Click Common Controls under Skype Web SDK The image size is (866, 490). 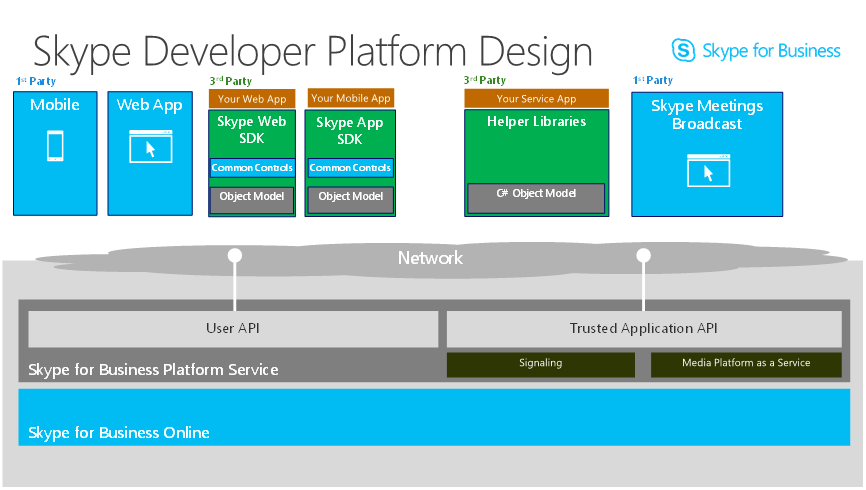pos(252,168)
